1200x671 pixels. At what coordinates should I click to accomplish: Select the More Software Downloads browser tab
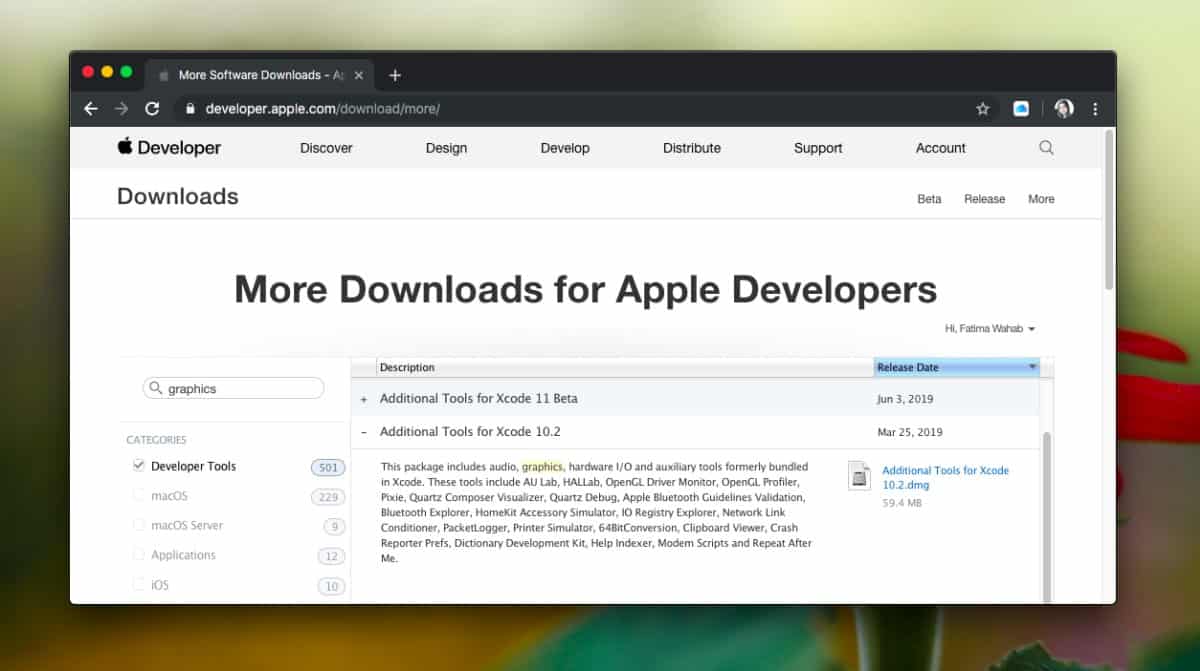[x=260, y=75]
